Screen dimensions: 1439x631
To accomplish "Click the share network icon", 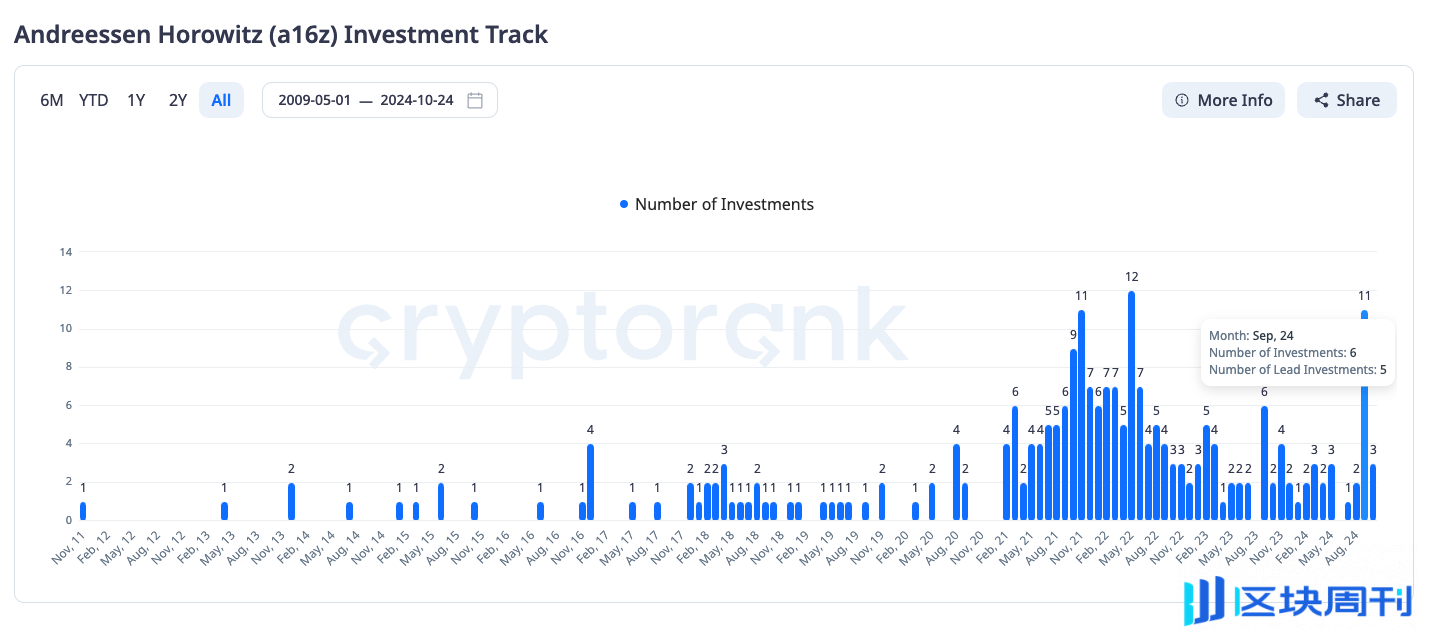I will coord(1321,100).
